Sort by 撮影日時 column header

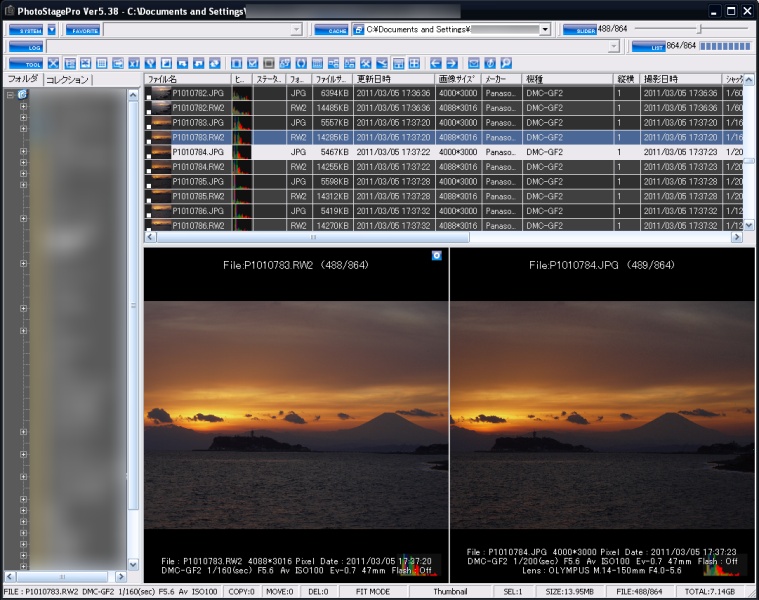(x=681, y=79)
